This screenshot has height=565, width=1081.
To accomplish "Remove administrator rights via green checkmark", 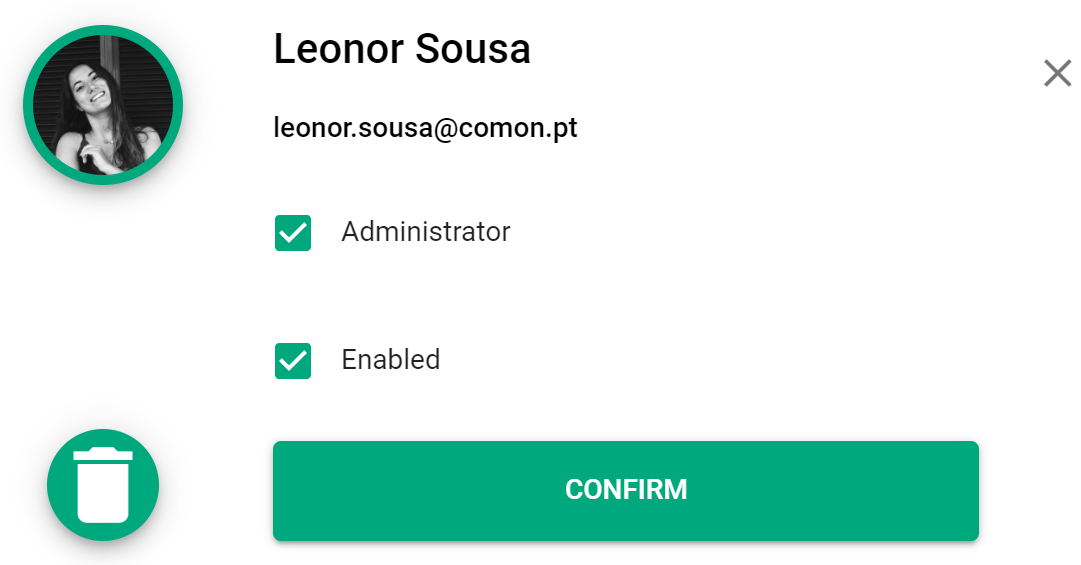I will click(x=293, y=233).
